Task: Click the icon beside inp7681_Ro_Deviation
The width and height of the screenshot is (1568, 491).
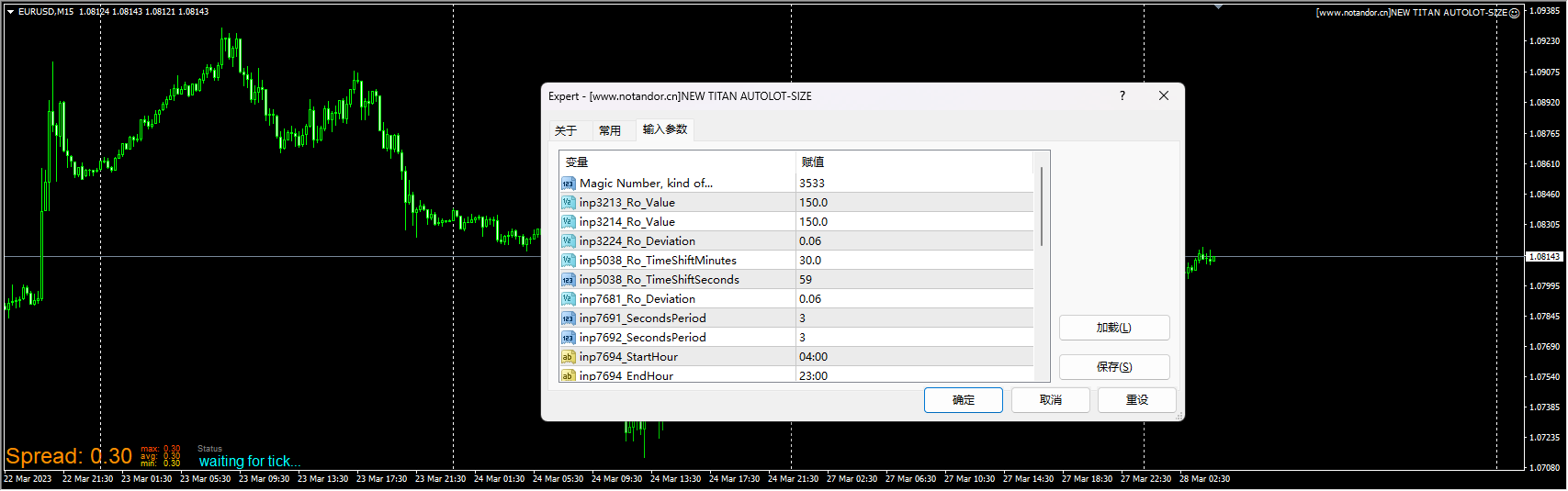Action: (x=568, y=299)
